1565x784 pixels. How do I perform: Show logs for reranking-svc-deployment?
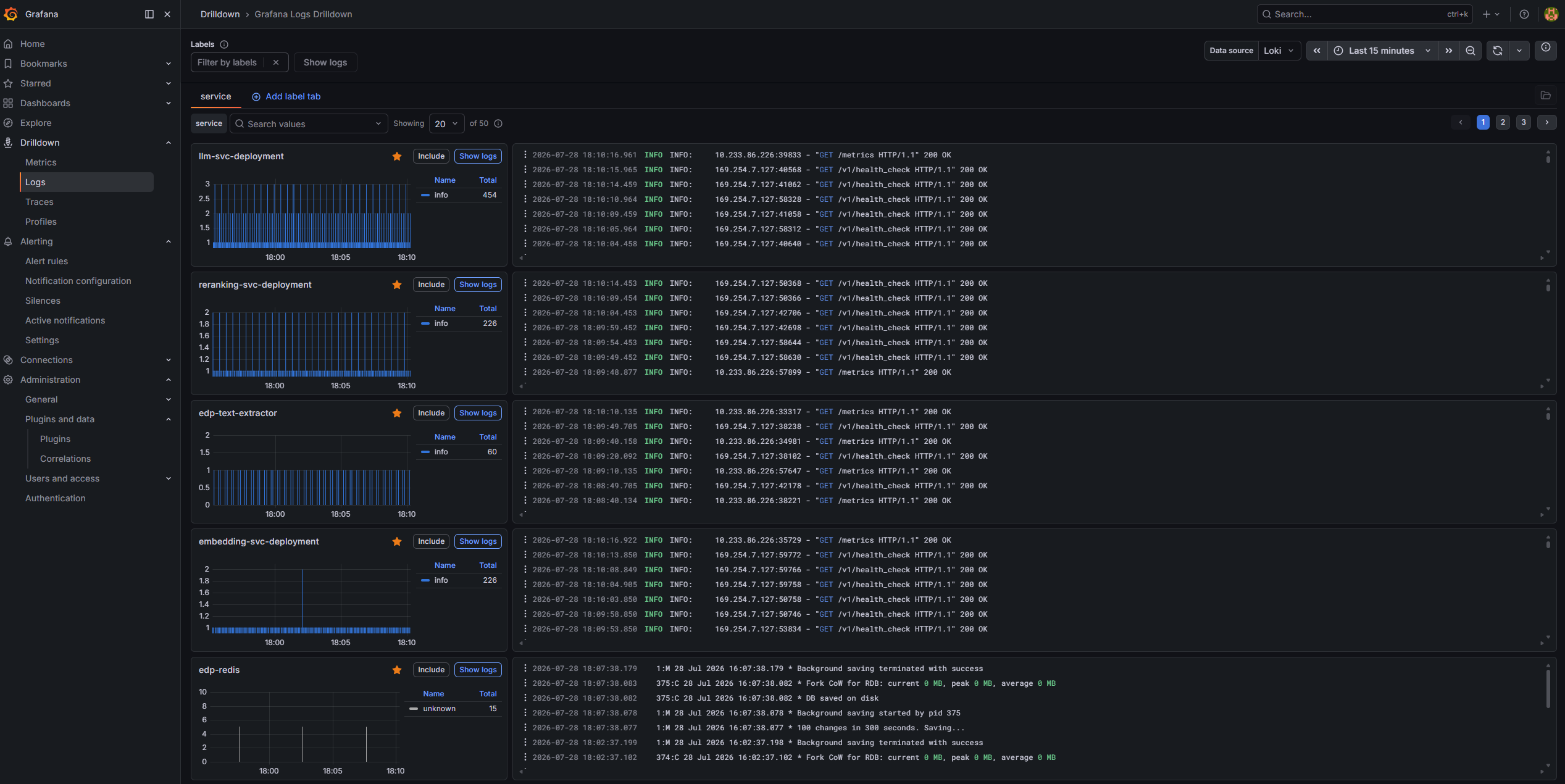click(478, 285)
